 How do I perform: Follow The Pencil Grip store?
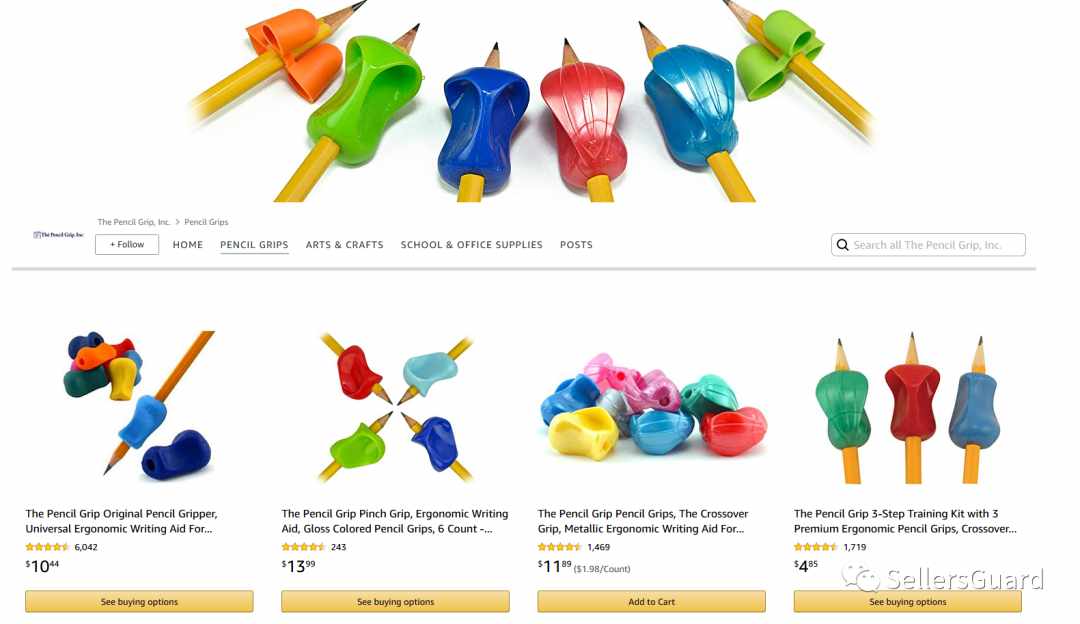(127, 245)
